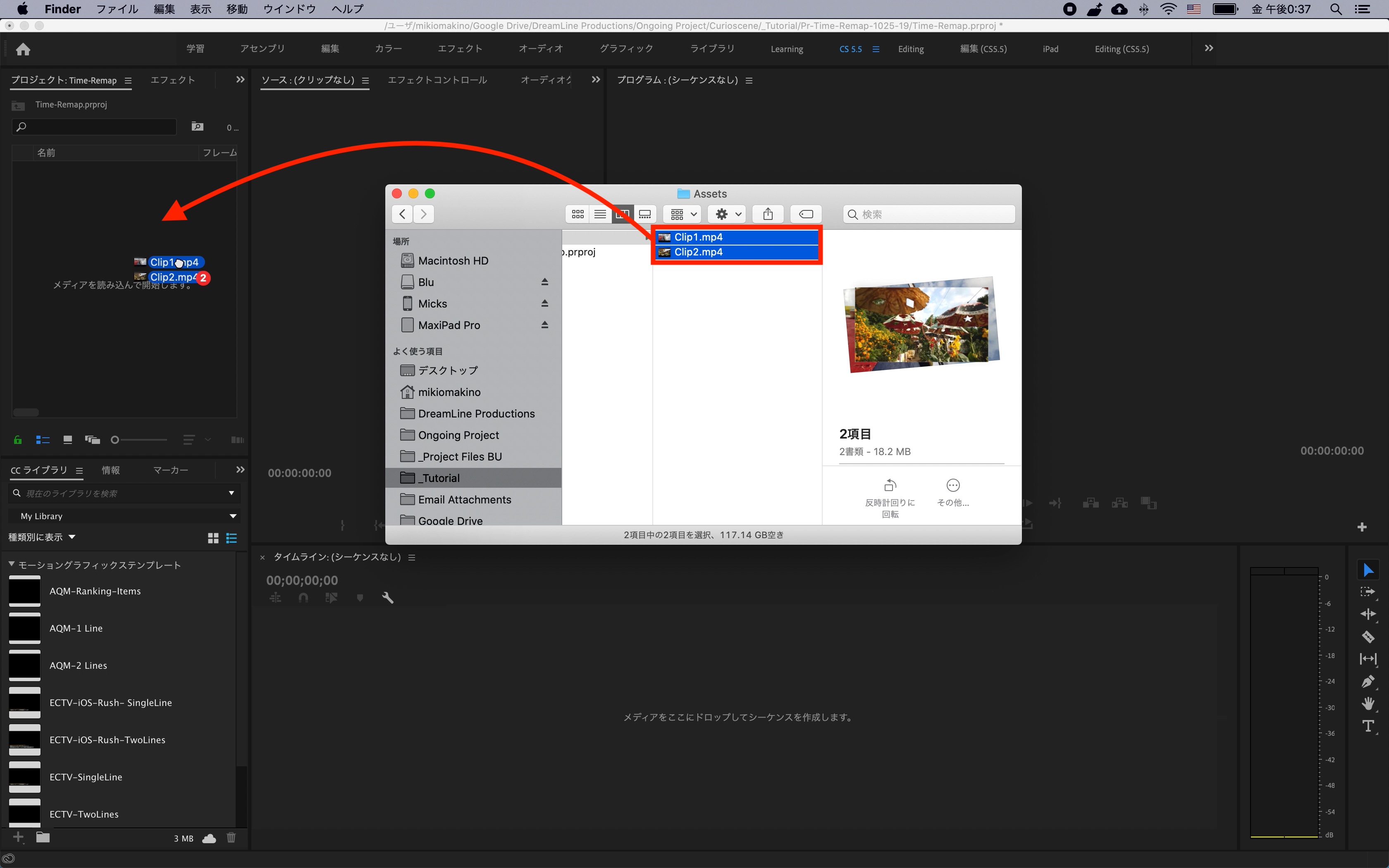The image size is (1389, 868).
Task: Switch to the エフェクト workspace tab
Action: [x=460, y=49]
